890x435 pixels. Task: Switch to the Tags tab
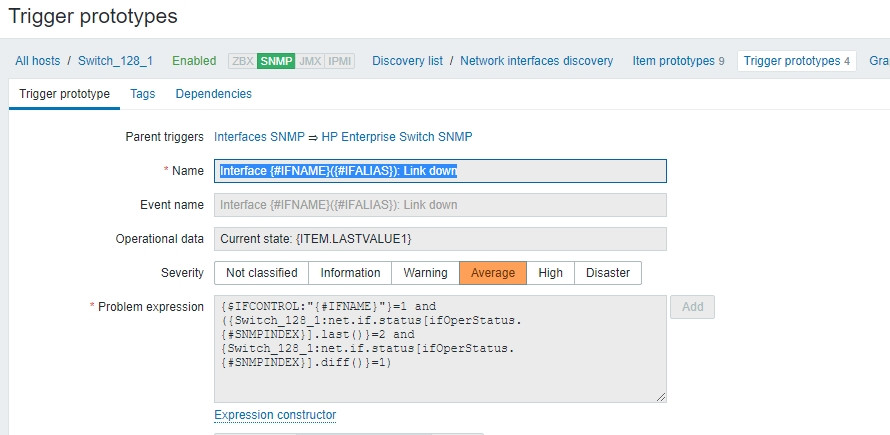point(142,94)
